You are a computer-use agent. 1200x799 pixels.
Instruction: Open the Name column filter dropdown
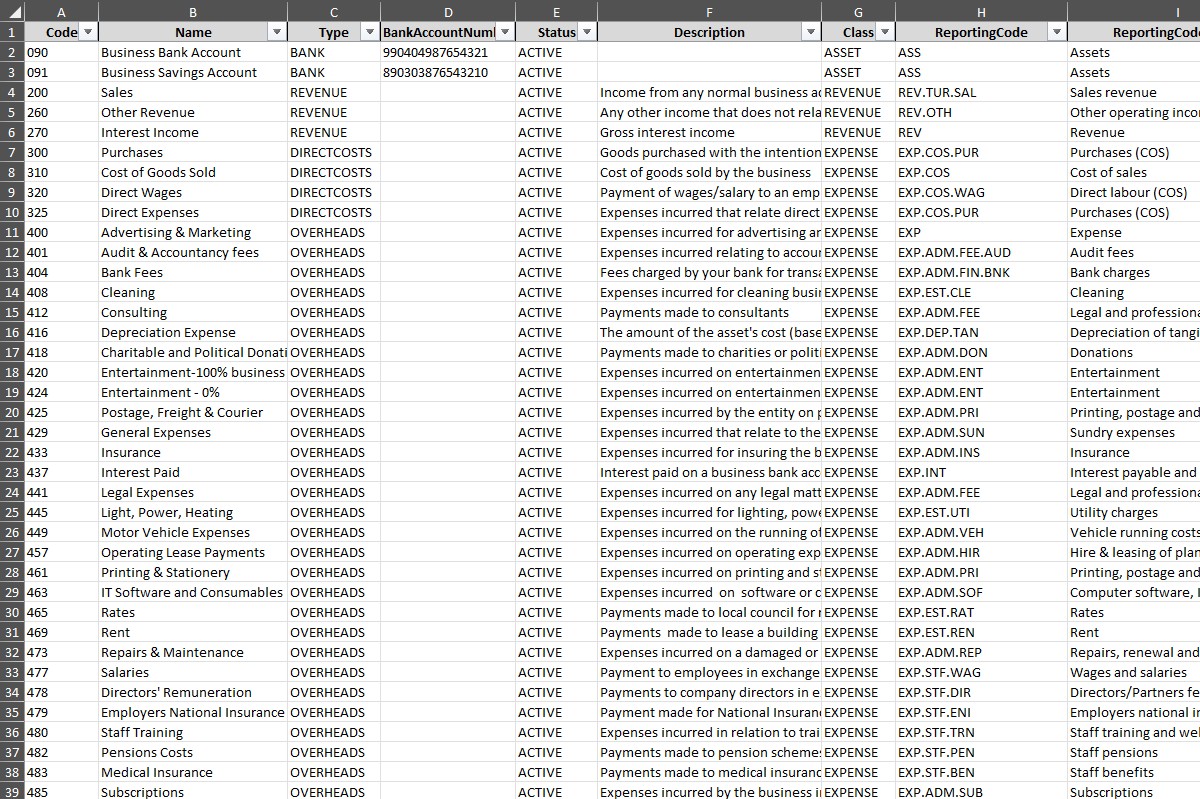(277, 32)
